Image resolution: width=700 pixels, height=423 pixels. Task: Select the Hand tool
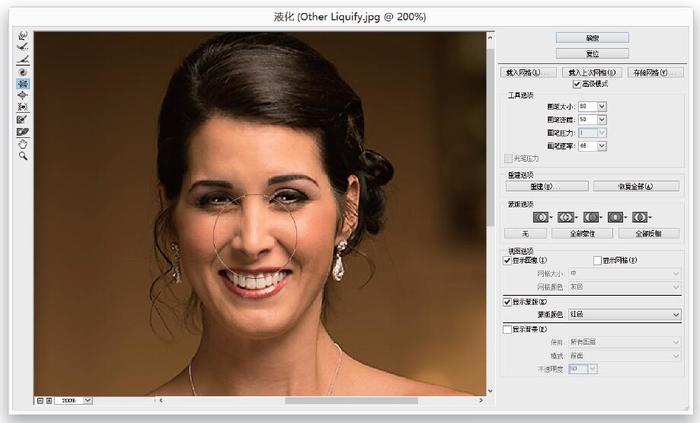(x=22, y=144)
